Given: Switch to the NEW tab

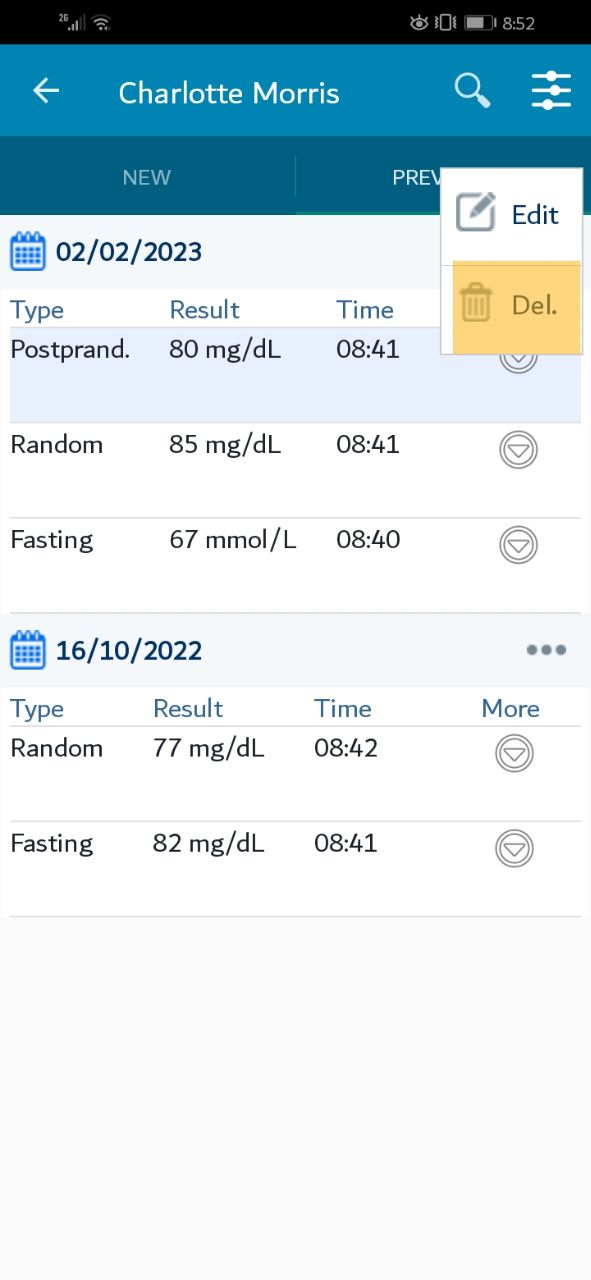Looking at the screenshot, I should click(x=147, y=177).
